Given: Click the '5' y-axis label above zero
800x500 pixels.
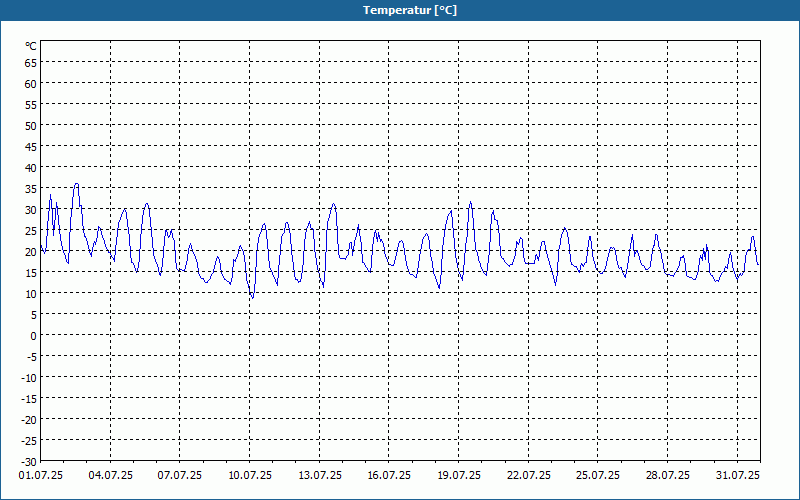Looking at the screenshot, I should coord(34,315).
